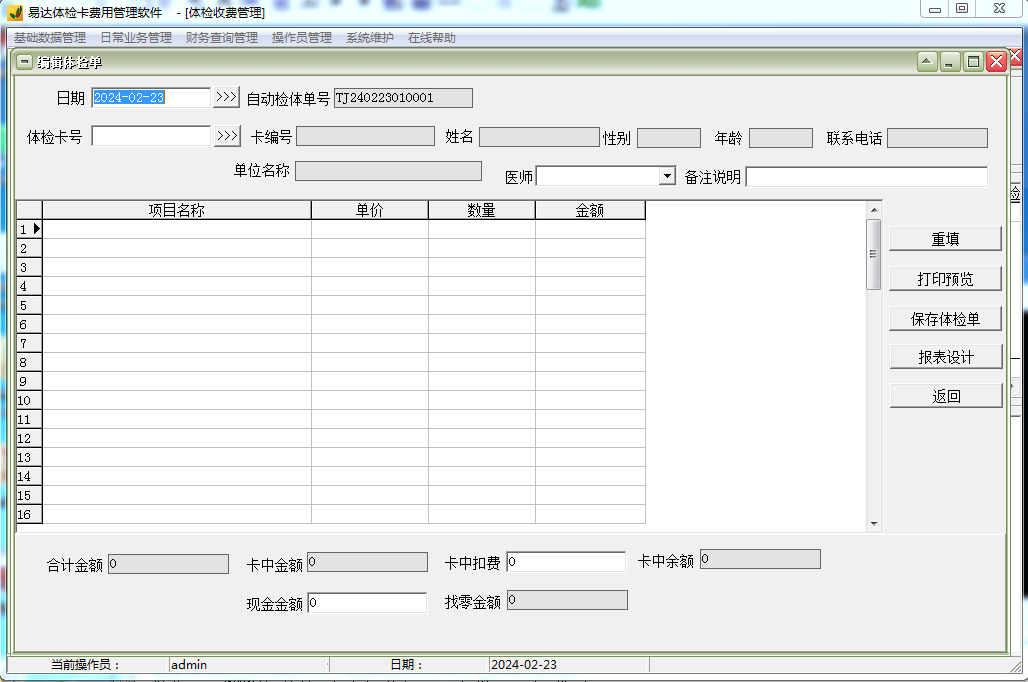Click the 卡中余额 field
The width and height of the screenshot is (1028, 682).
(x=761, y=559)
